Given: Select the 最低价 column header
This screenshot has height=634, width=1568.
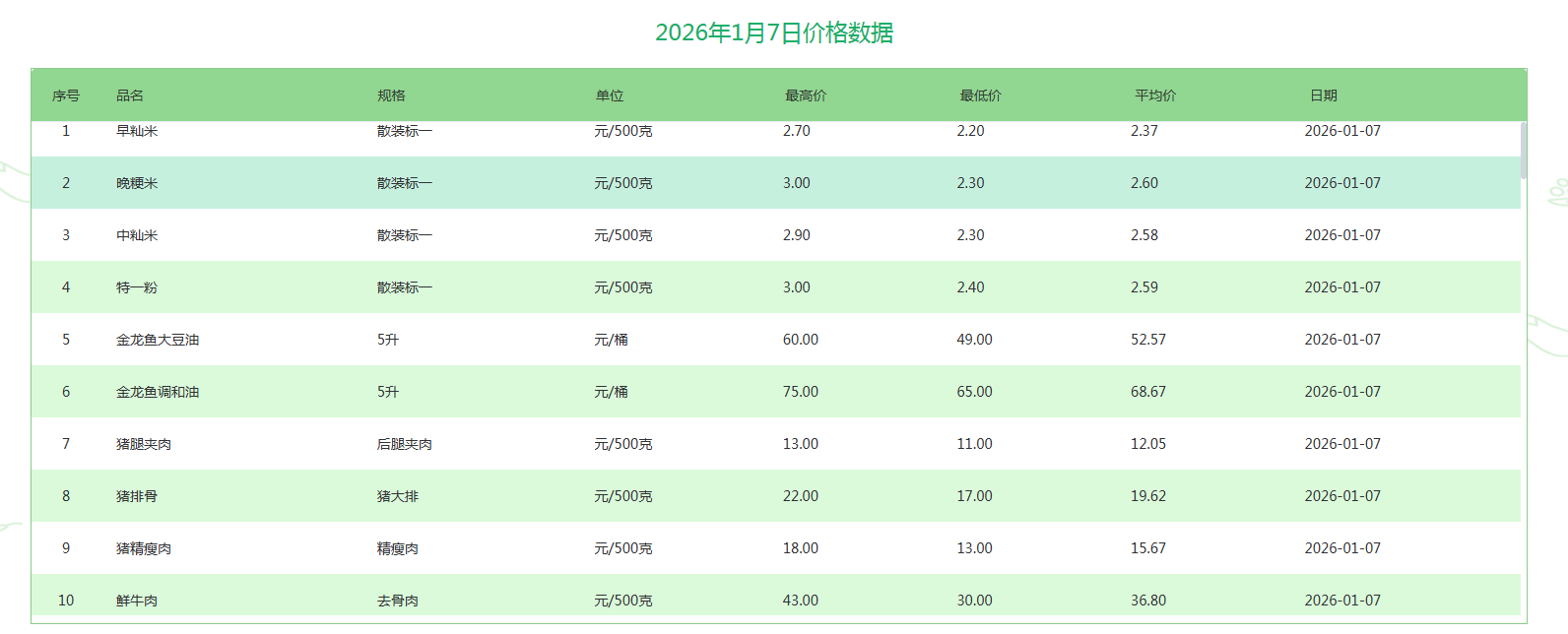Looking at the screenshot, I should point(981,95).
